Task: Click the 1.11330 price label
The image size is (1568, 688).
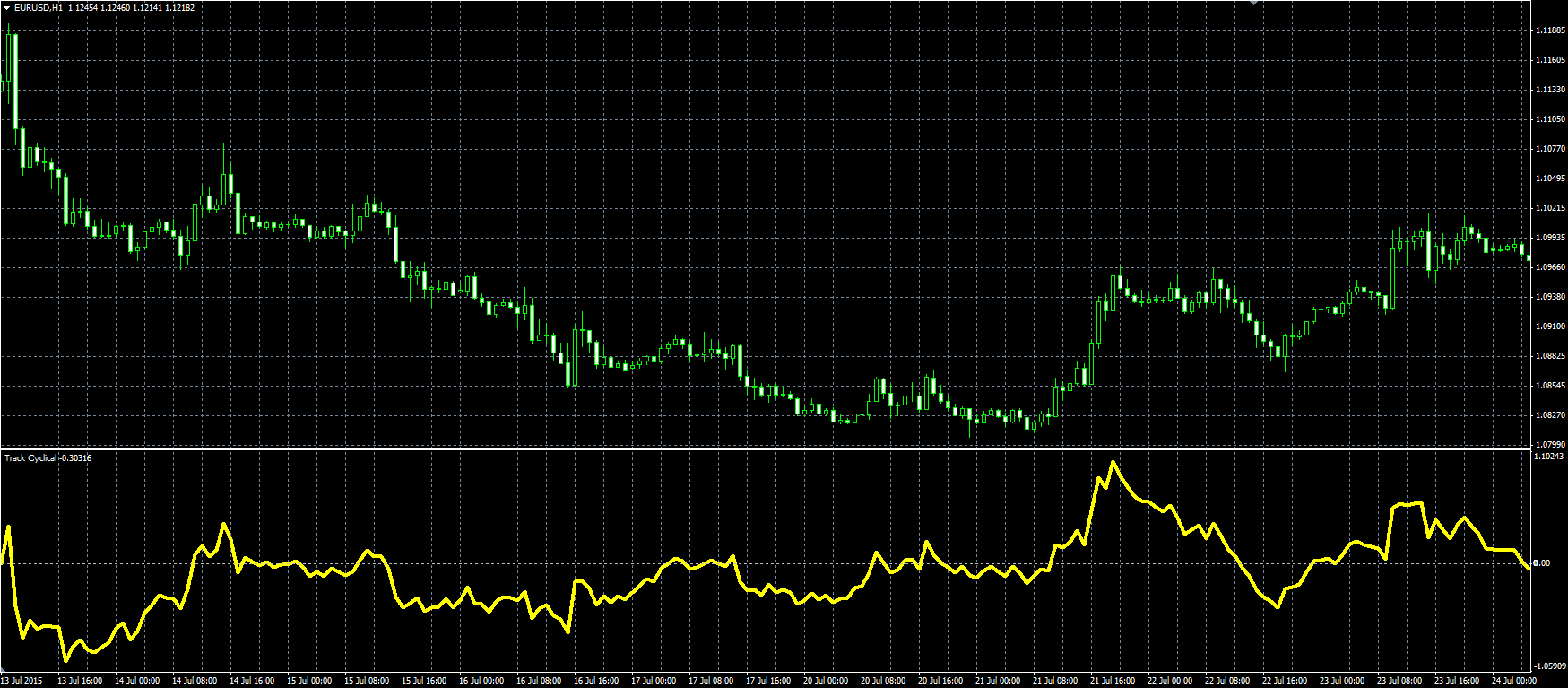Action: click(x=1550, y=90)
